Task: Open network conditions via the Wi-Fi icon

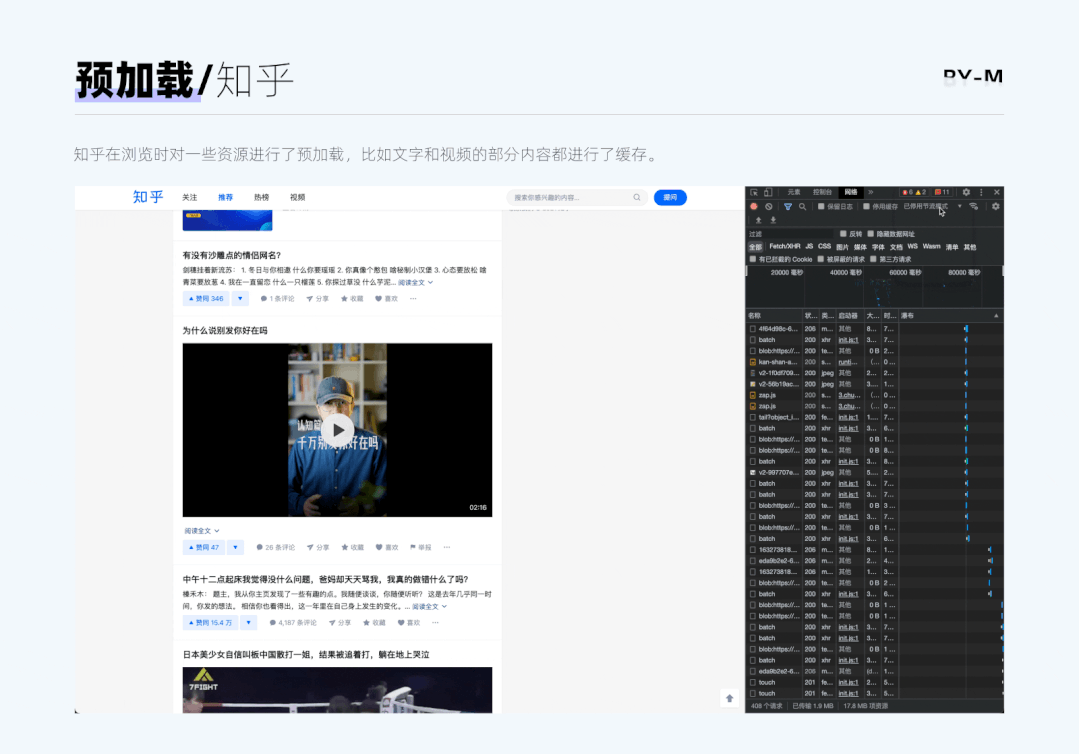Action: 973,206
